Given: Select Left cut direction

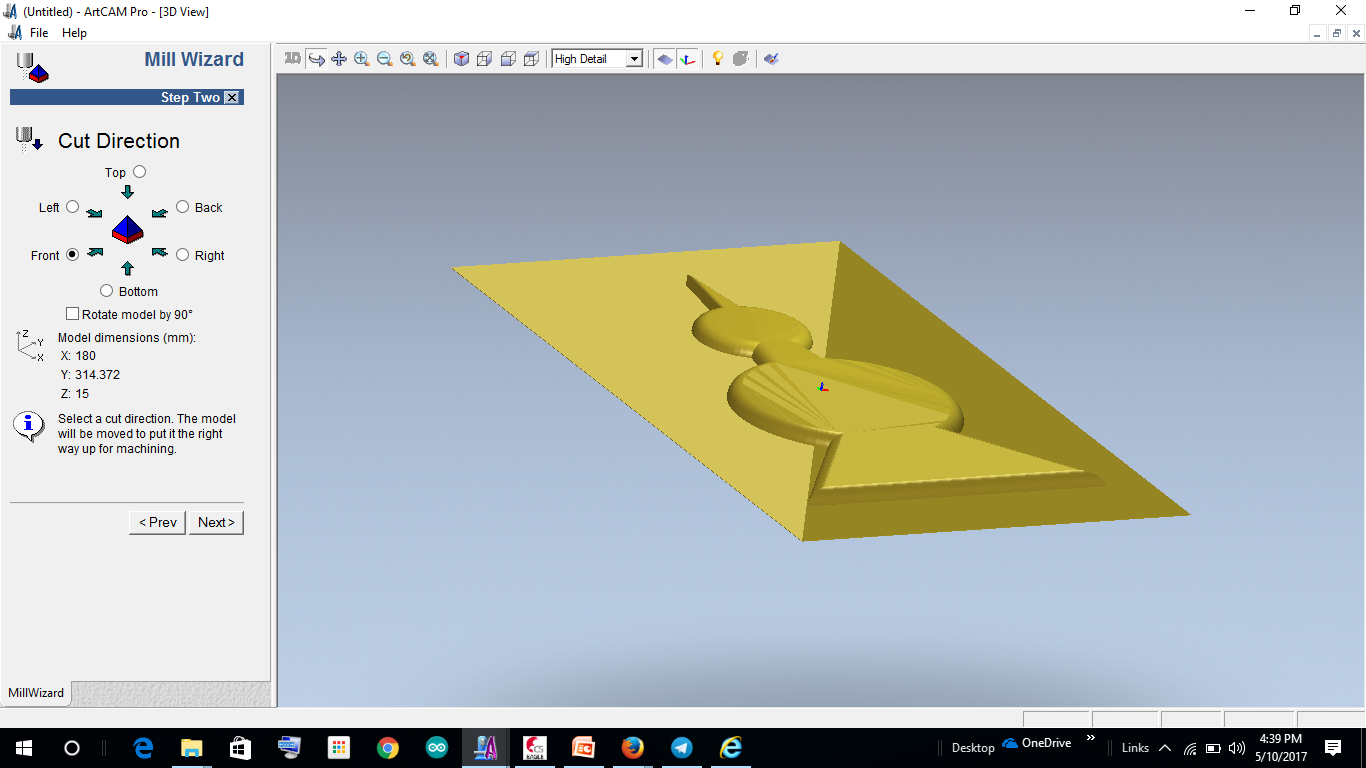Looking at the screenshot, I should 72,207.
